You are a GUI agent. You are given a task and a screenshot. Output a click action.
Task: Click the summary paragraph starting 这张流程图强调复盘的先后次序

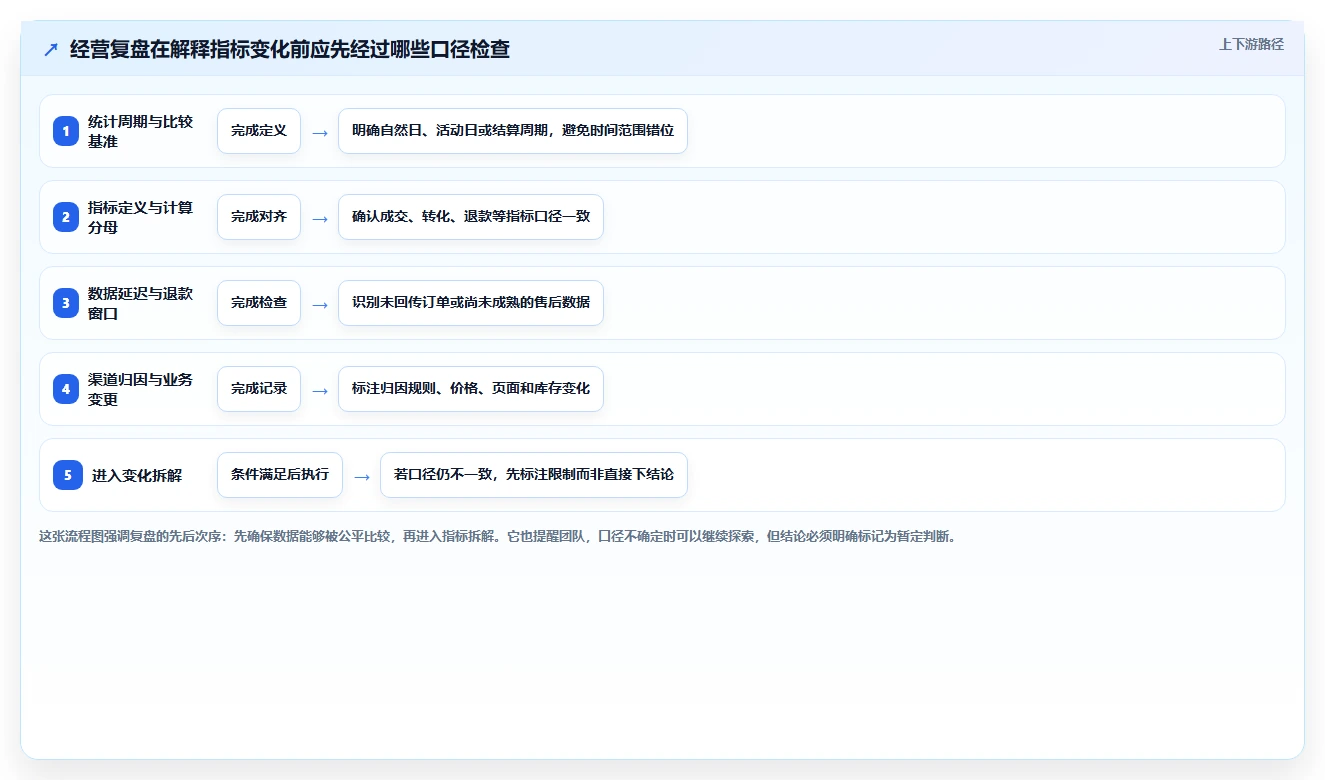tap(498, 536)
